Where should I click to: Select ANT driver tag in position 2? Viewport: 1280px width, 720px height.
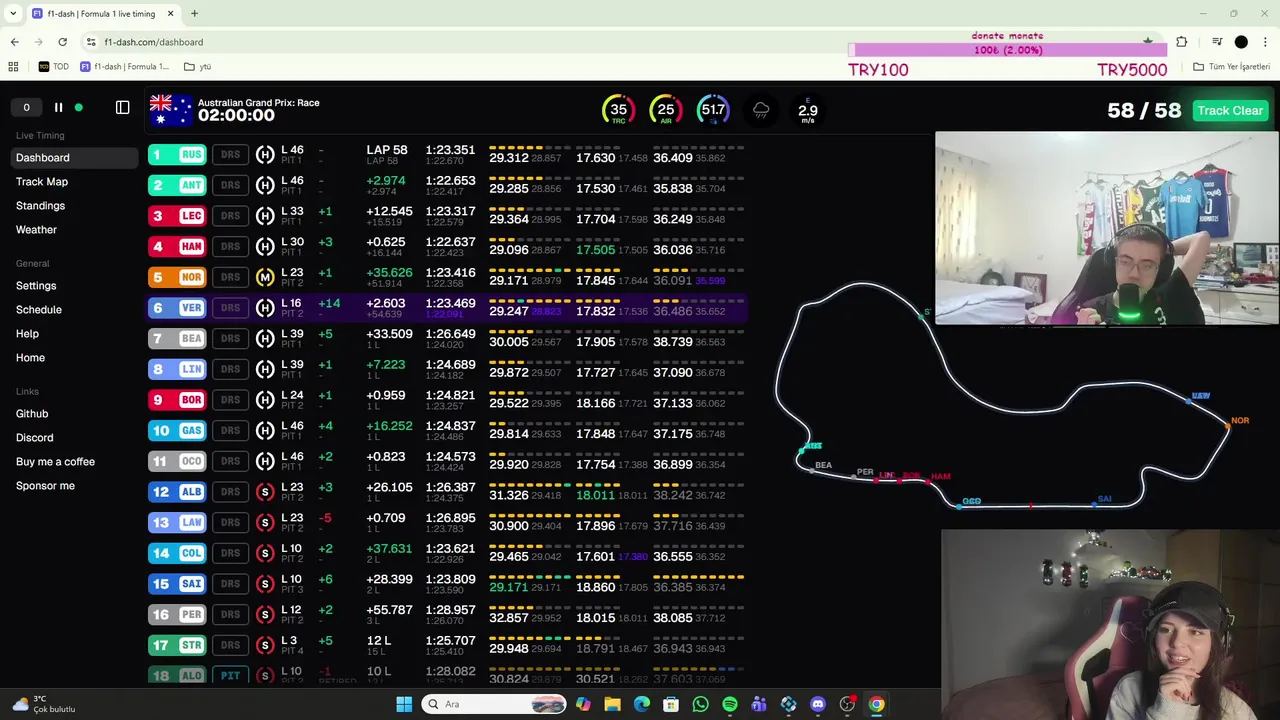click(x=178, y=185)
